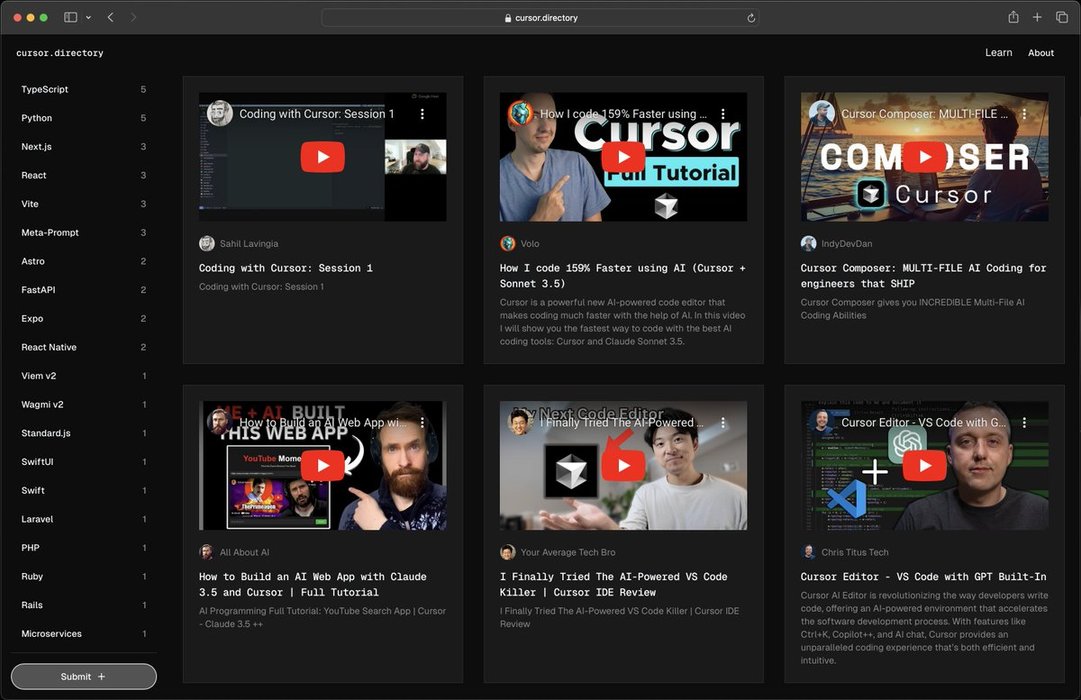This screenshot has width=1081, height=700.
Task: Select the Expo category
Action: coord(83,319)
